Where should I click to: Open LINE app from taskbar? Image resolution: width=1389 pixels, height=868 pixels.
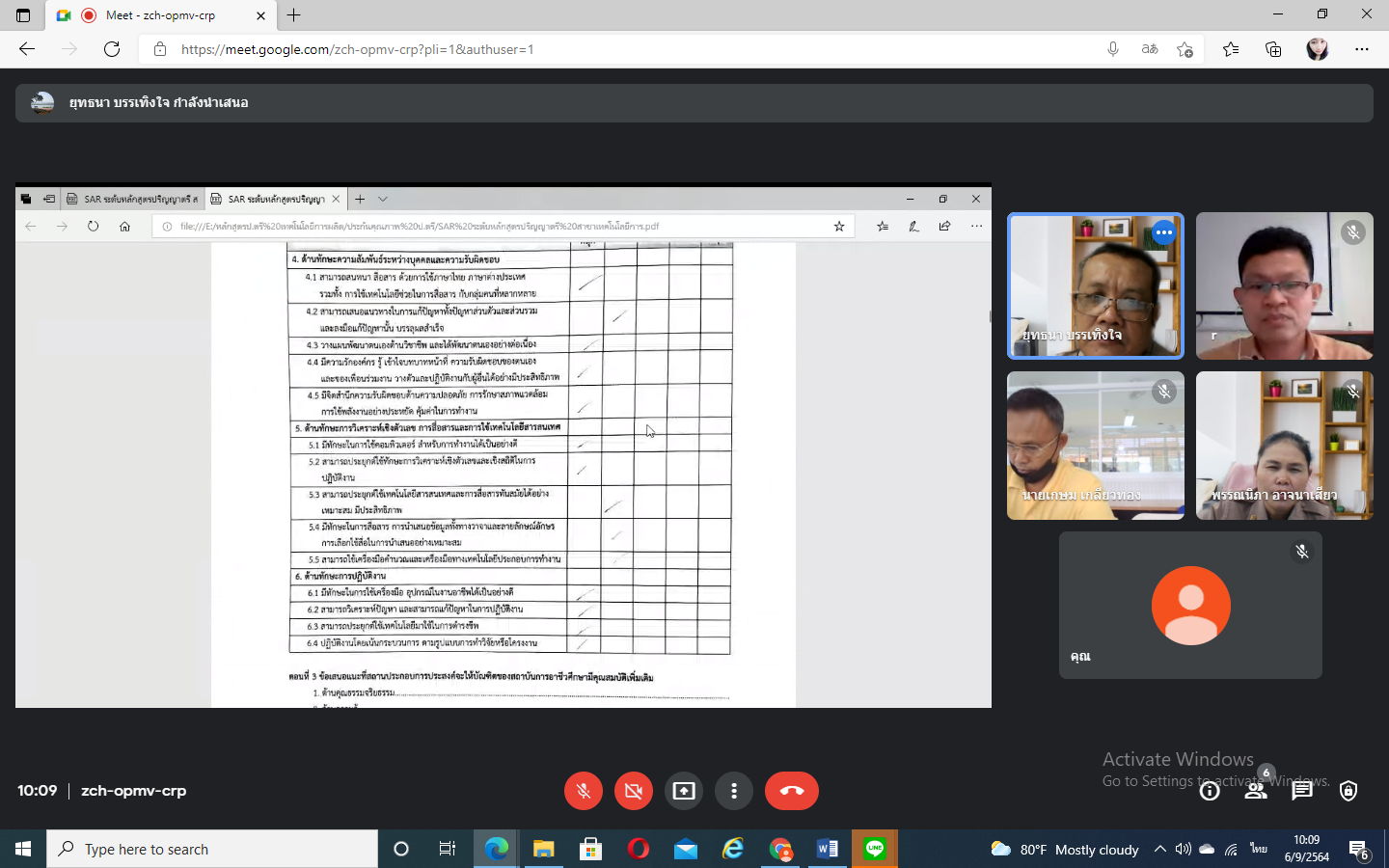(875, 849)
